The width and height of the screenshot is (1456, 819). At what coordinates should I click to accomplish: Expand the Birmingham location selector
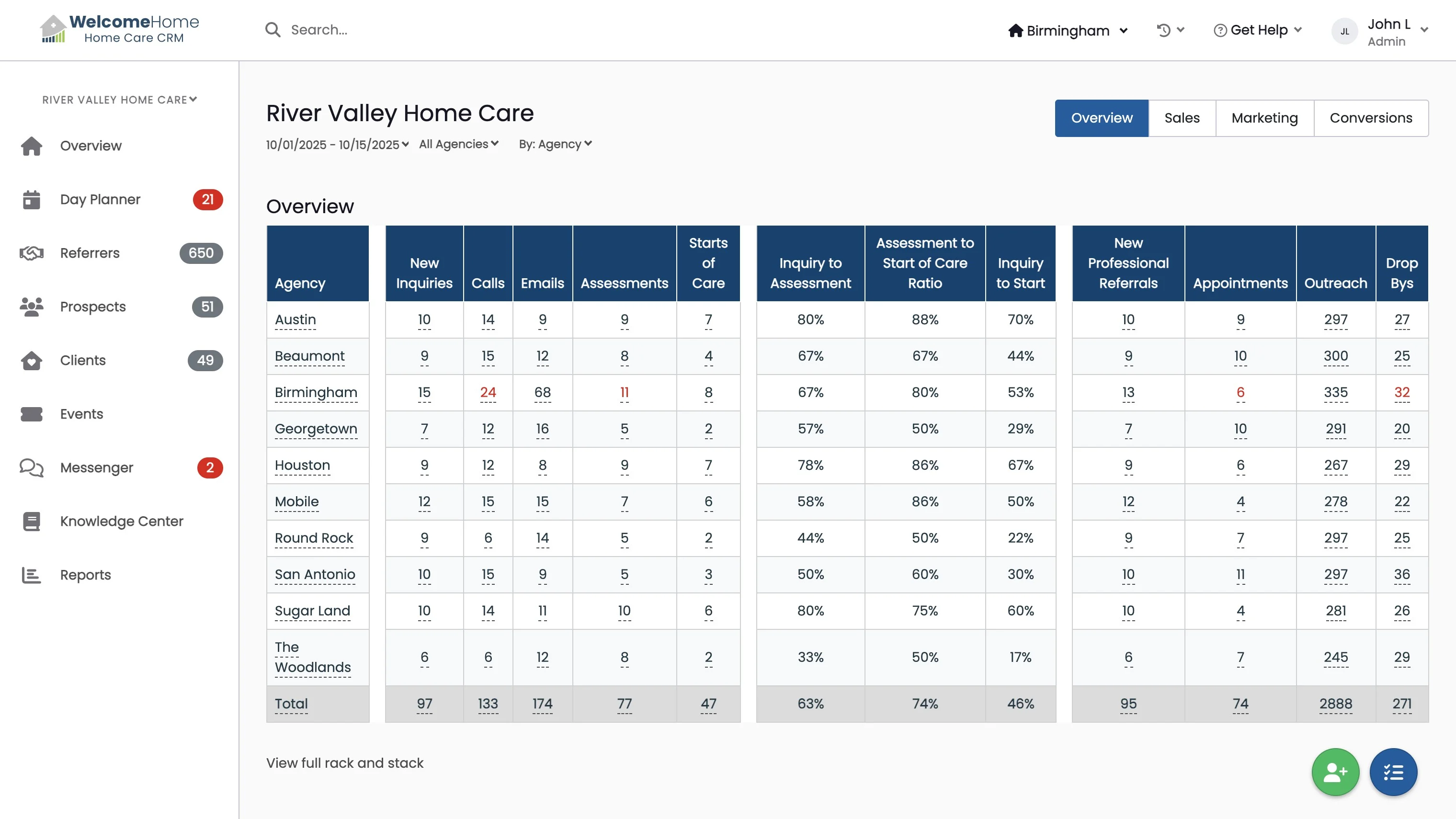click(x=1068, y=31)
